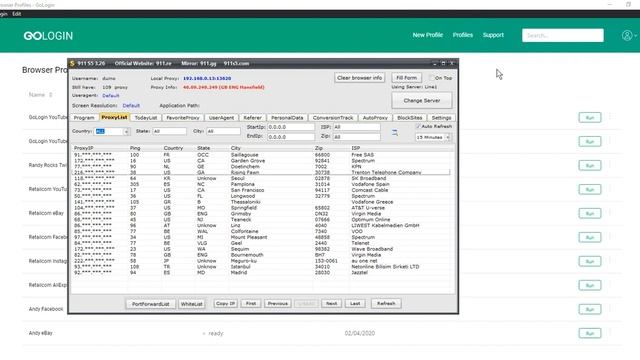Go to the Referer tab
640x360 pixels.
252,118
